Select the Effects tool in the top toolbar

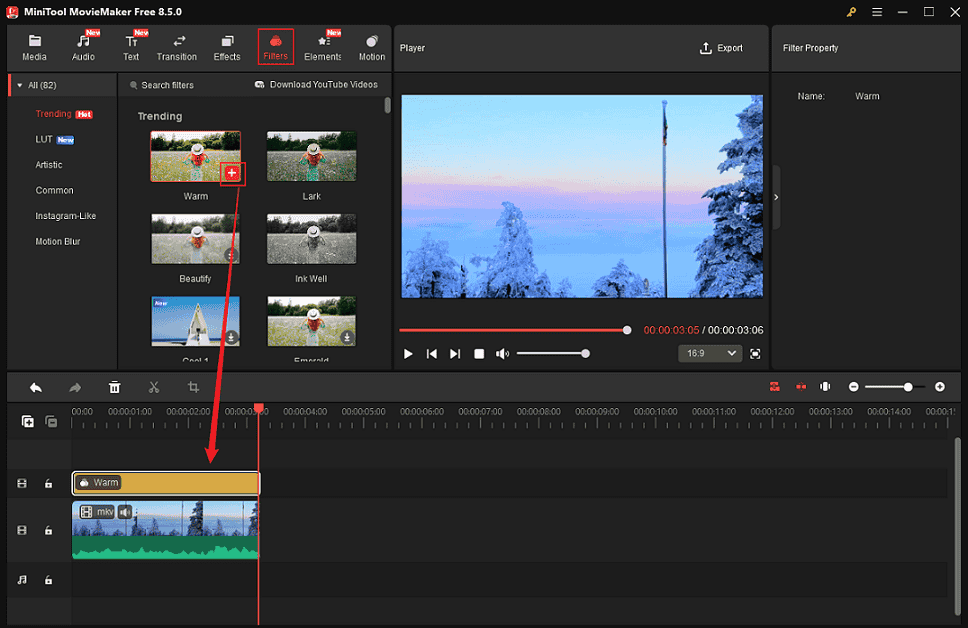coord(226,45)
